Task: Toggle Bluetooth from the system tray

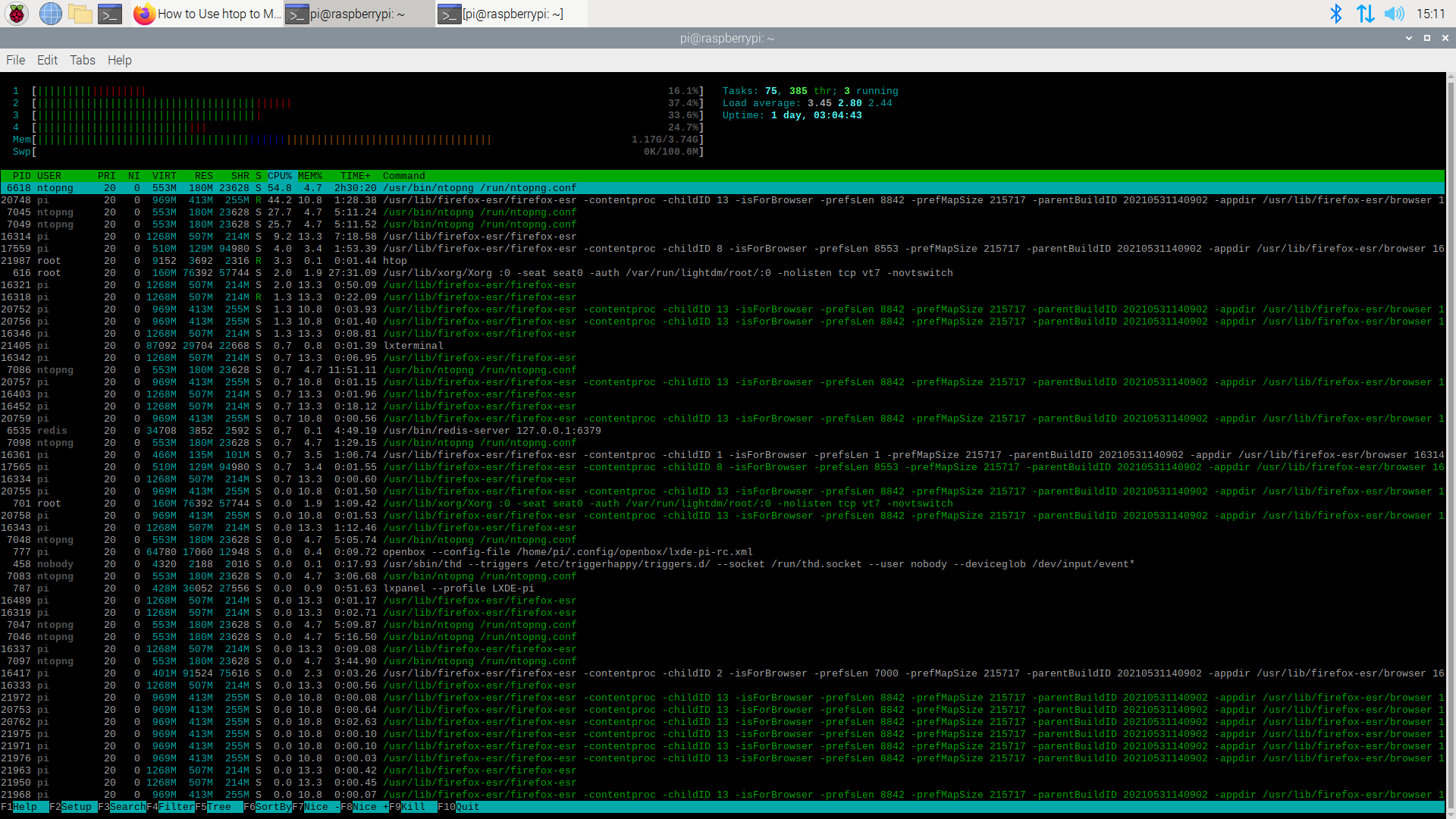Action: click(1337, 14)
